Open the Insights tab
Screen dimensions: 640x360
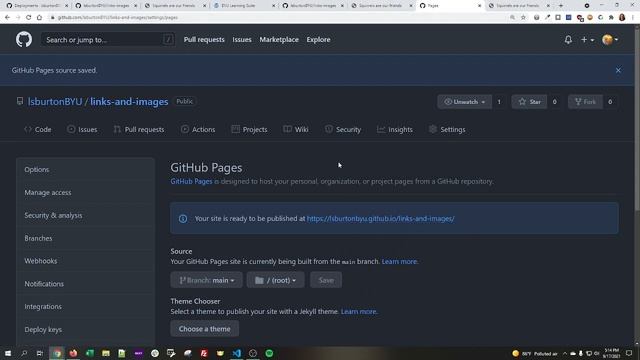click(x=395, y=129)
